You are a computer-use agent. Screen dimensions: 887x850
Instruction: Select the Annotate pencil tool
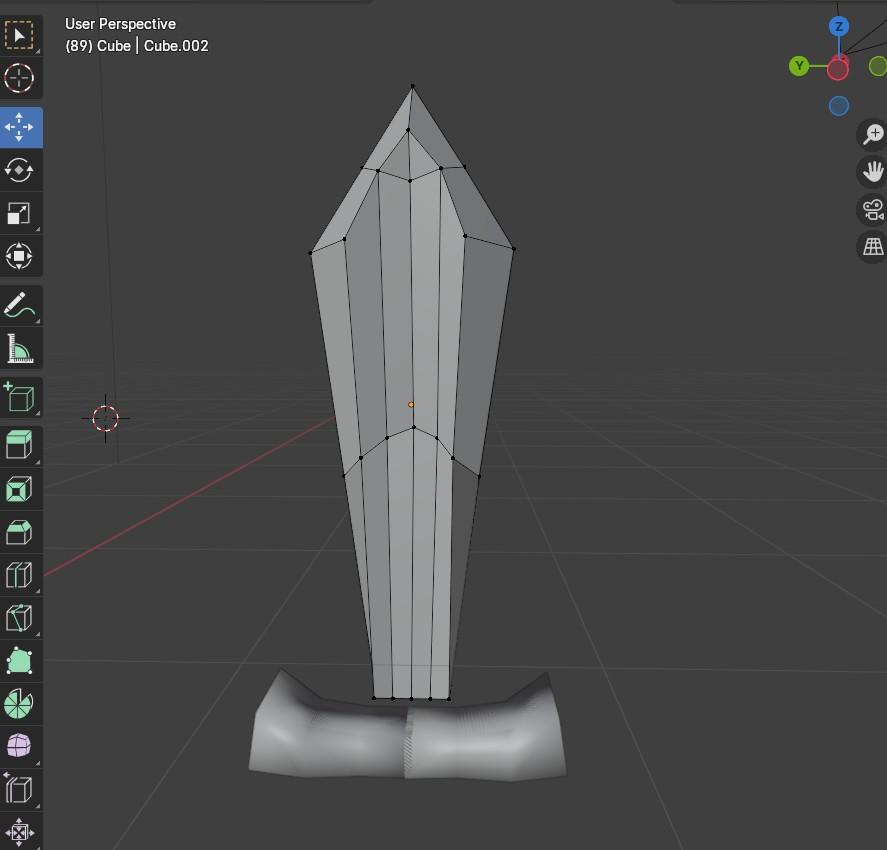(20, 305)
